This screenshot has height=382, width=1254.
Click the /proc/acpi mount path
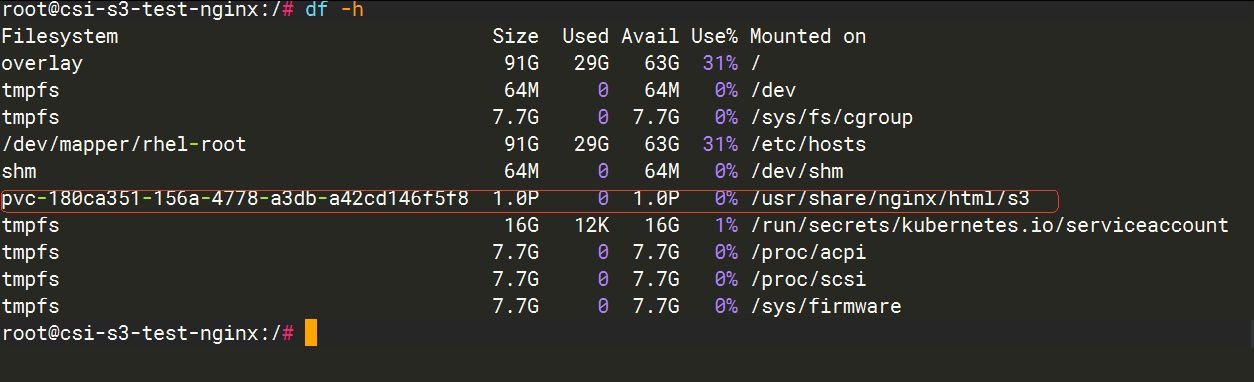pos(808,252)
